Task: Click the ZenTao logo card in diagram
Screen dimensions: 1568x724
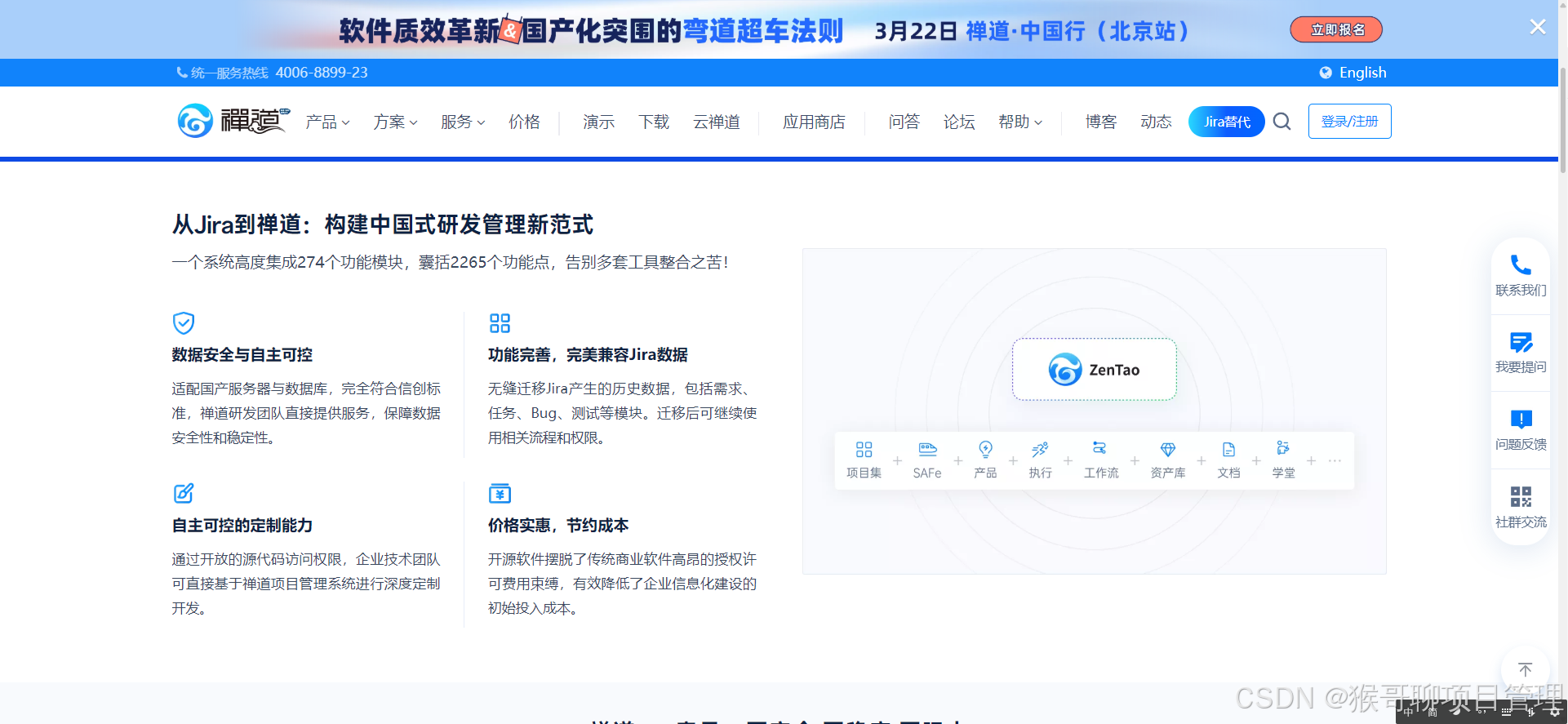Action: point(1095,370)
